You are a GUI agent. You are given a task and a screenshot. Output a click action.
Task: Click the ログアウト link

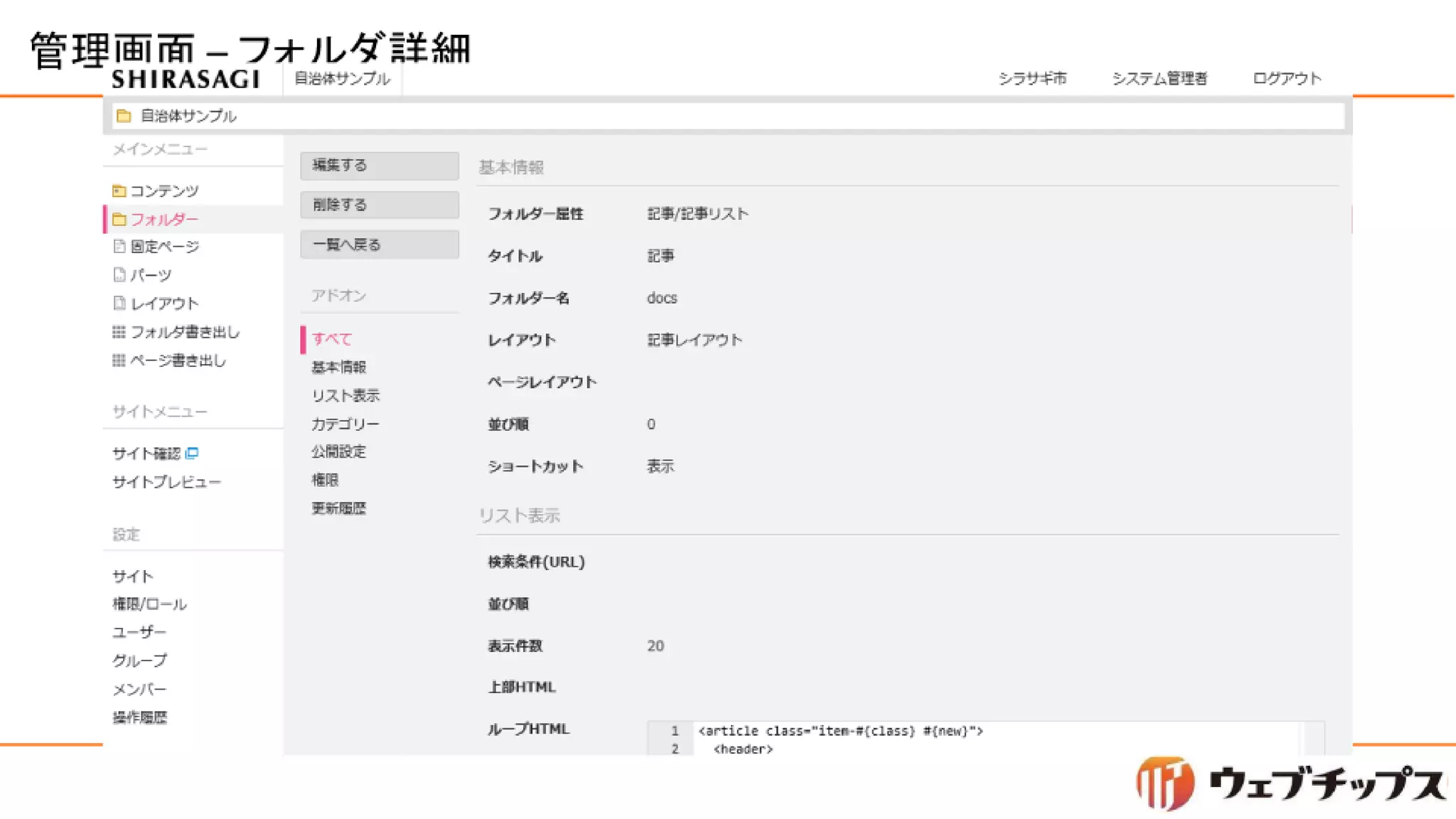pos(1286,78)
